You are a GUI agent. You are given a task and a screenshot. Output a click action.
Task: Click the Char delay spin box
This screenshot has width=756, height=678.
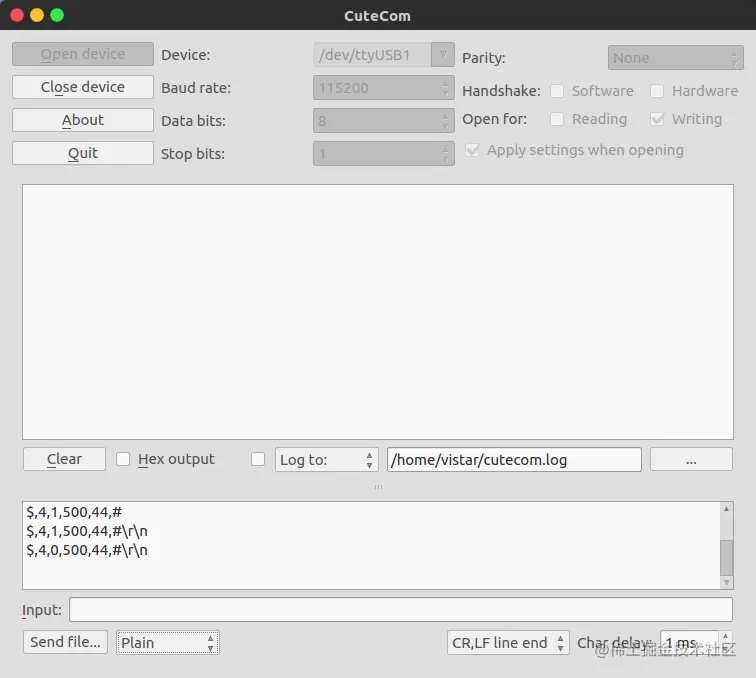pyautogui.click(x=696, y=642)
